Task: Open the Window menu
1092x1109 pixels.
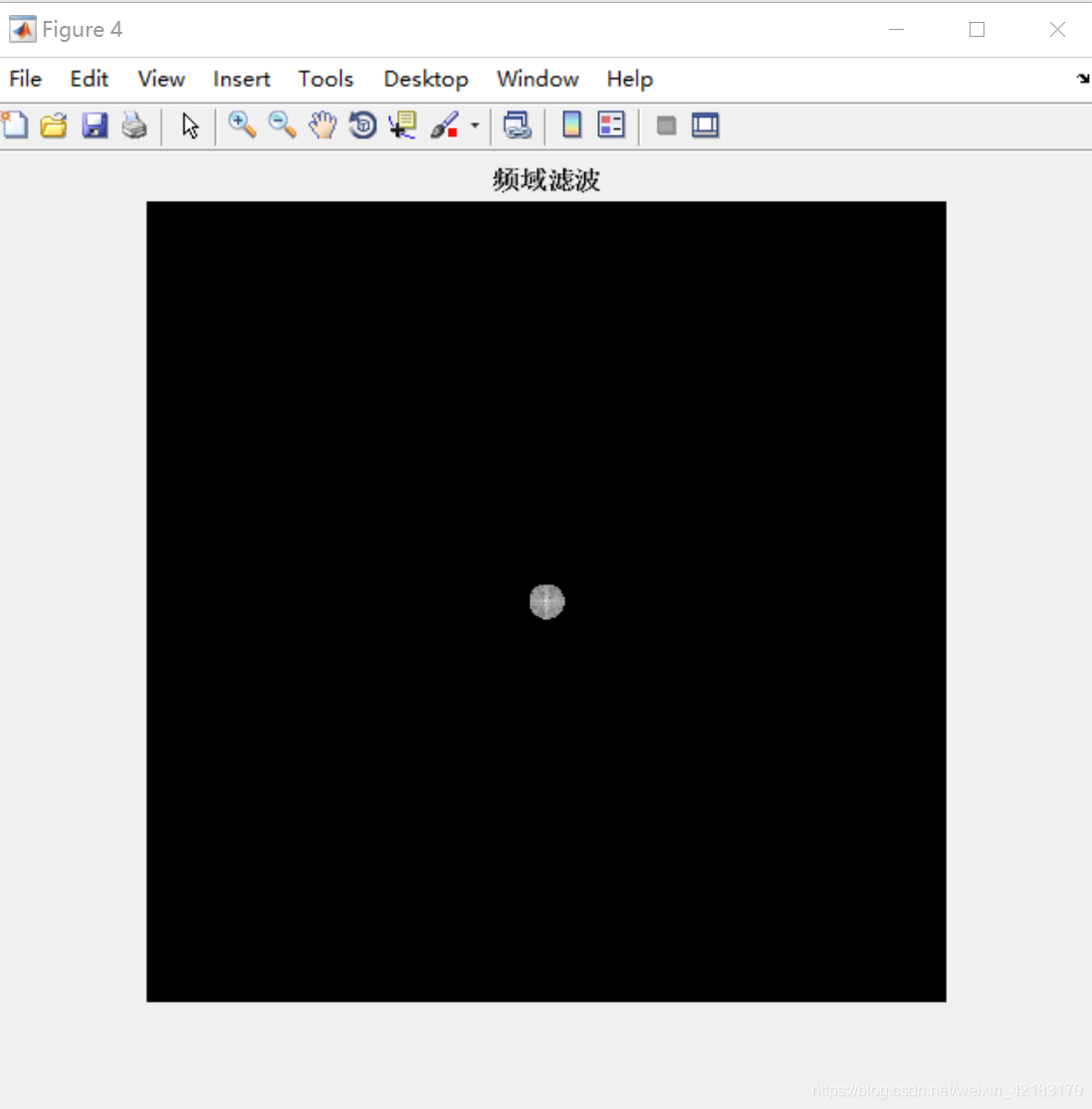Action: (538, 80)
